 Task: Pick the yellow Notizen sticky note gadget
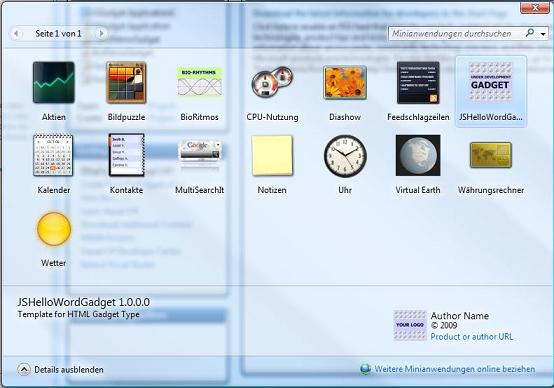(272, 155)
